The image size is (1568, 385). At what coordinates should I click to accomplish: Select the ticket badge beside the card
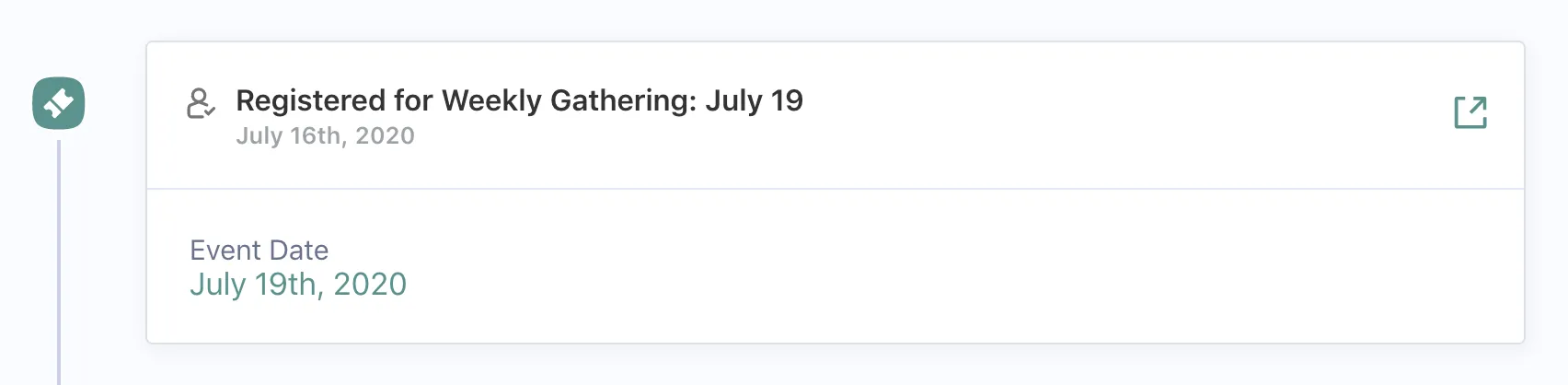(x=59, y=103)
